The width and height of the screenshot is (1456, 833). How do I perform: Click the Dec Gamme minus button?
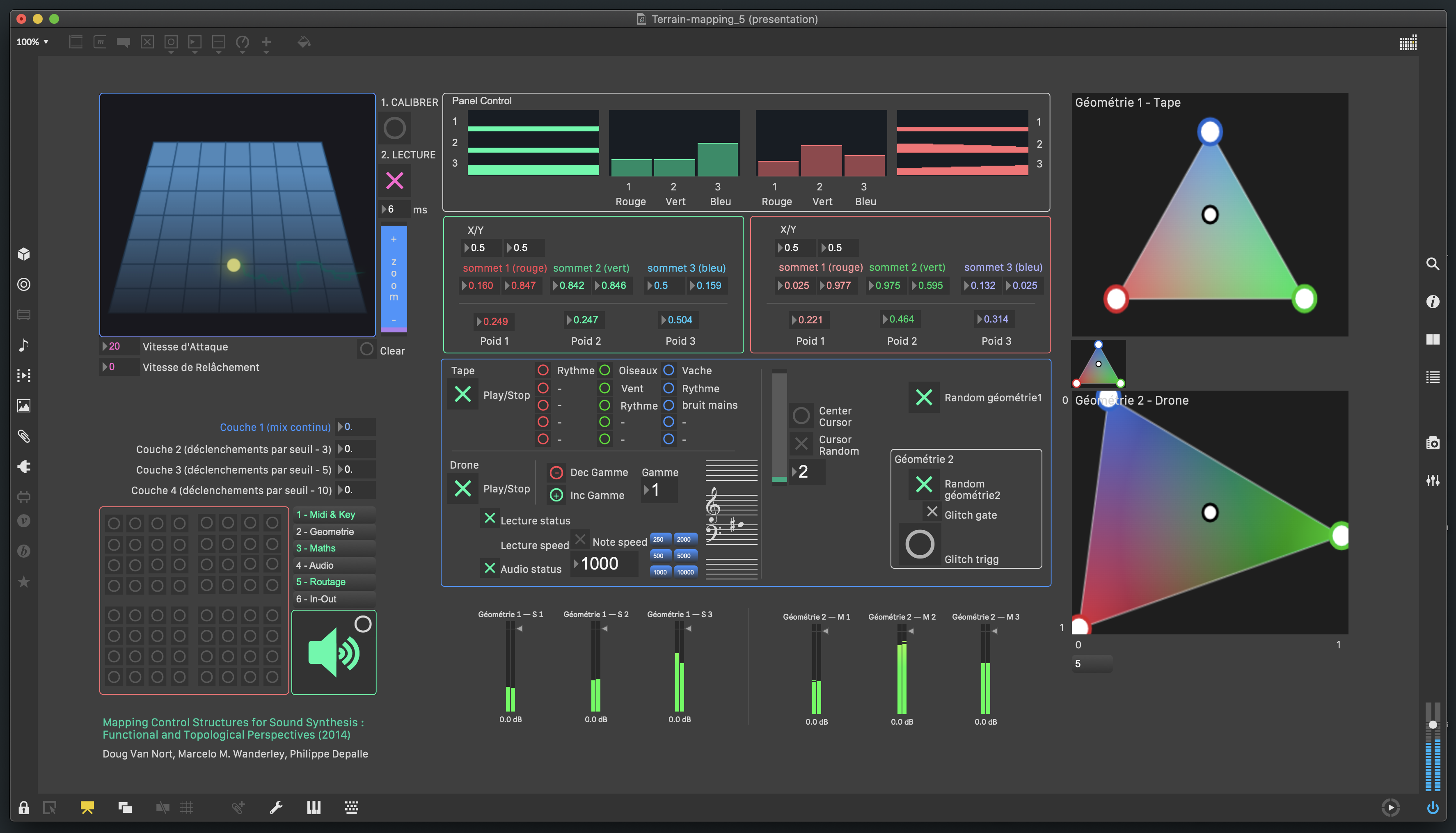[x=556, y=473]
